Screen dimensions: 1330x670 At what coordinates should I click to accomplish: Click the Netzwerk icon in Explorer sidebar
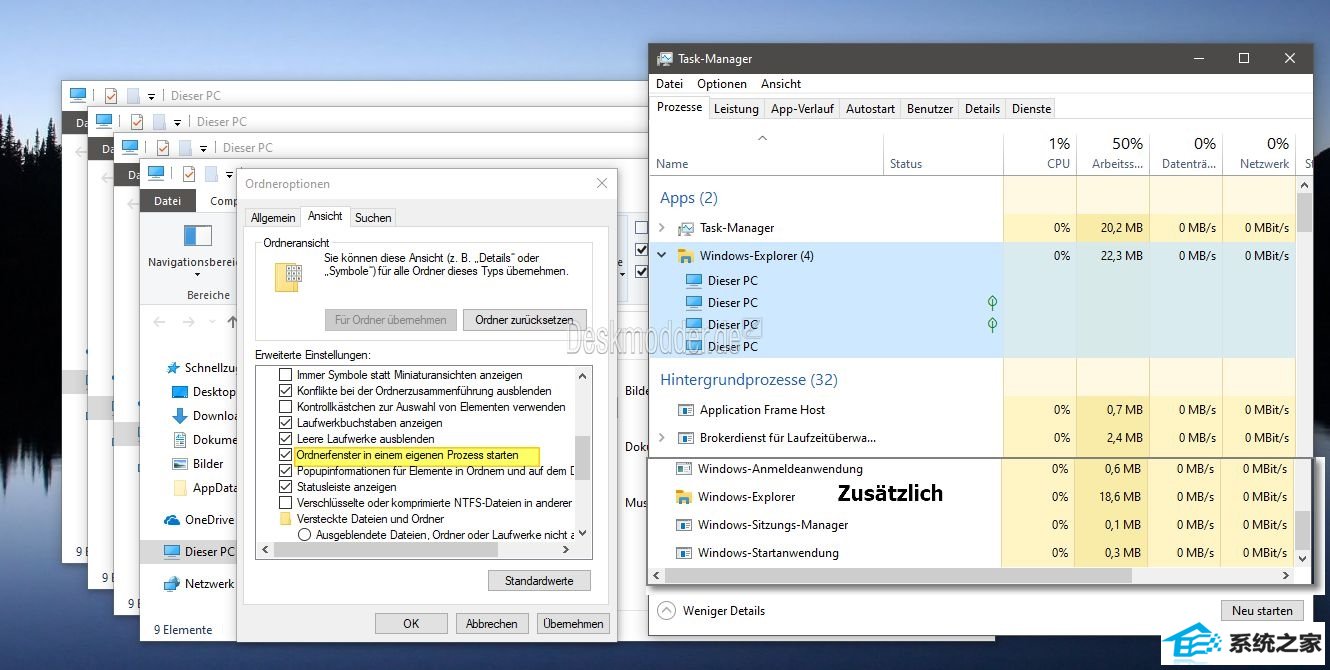172,584
